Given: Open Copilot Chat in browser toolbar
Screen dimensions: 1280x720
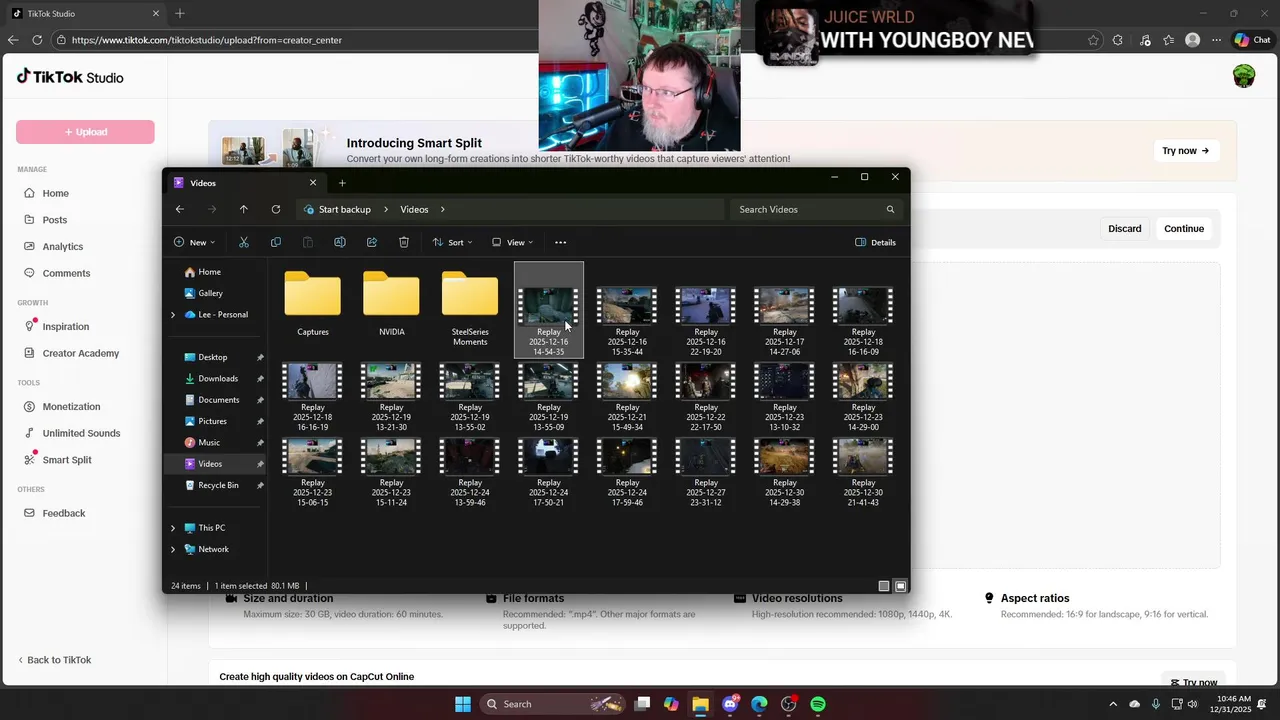Looking at the screenshot, I should pyautogui.click(x=1252, y=40).
